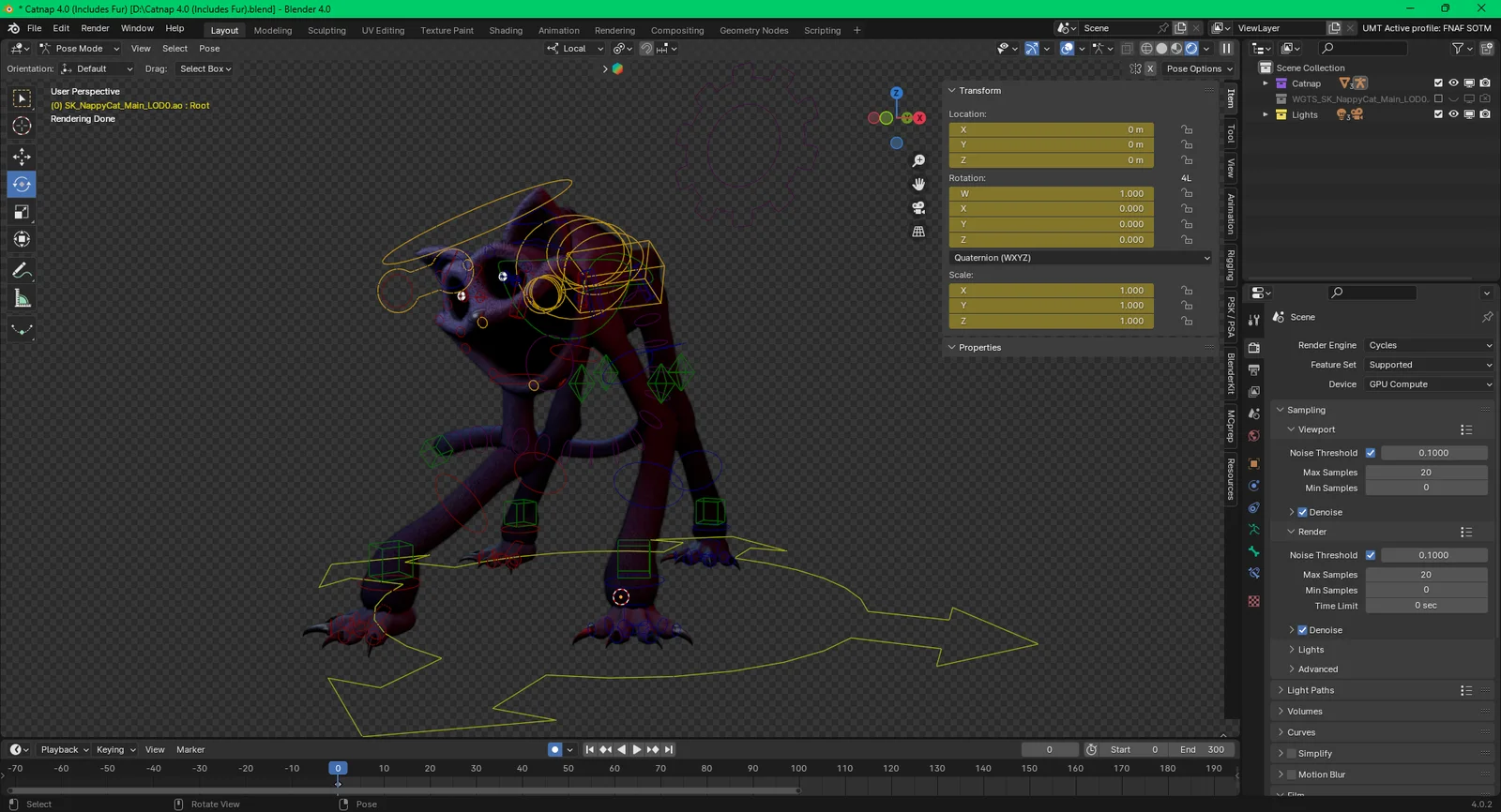Pause viewport render preview
This screenshot has height=812, width=1501.
[1226, 49]
